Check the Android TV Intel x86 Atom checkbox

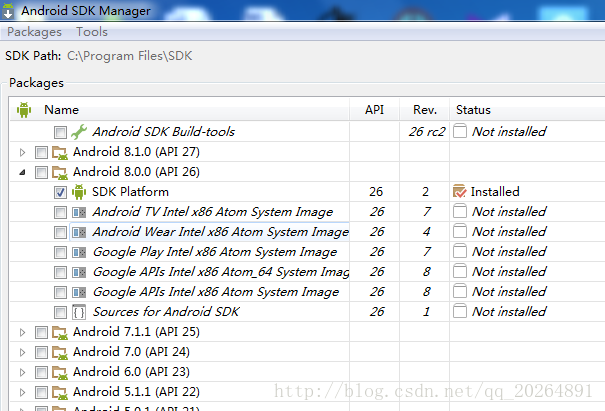click(60, 212)
